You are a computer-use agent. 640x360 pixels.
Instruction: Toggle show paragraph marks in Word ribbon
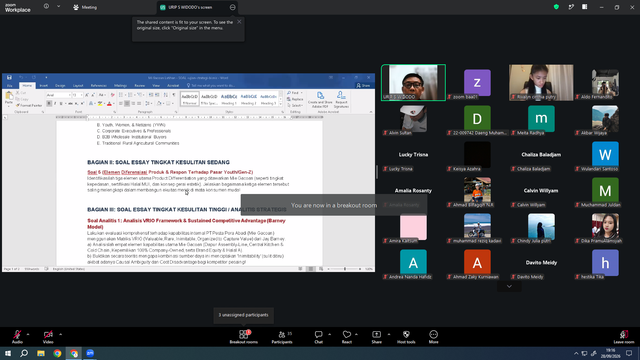coord(173,95)
